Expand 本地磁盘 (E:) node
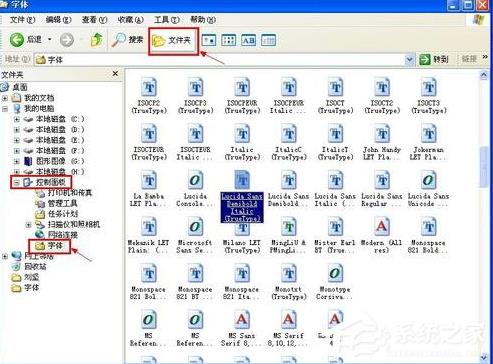Image resolution: width=493 pixels, height=364 pixels. [x=16, y=140]
